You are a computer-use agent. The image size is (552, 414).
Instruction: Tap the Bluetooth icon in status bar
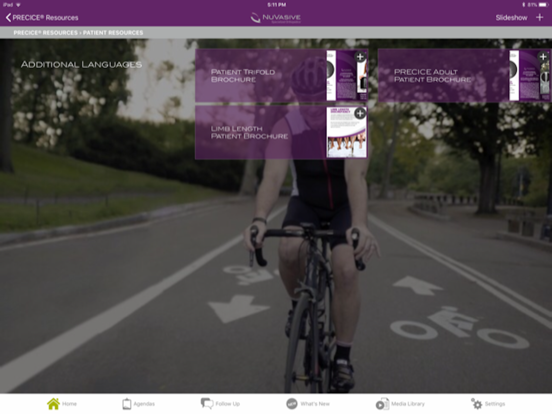(524, 5)
